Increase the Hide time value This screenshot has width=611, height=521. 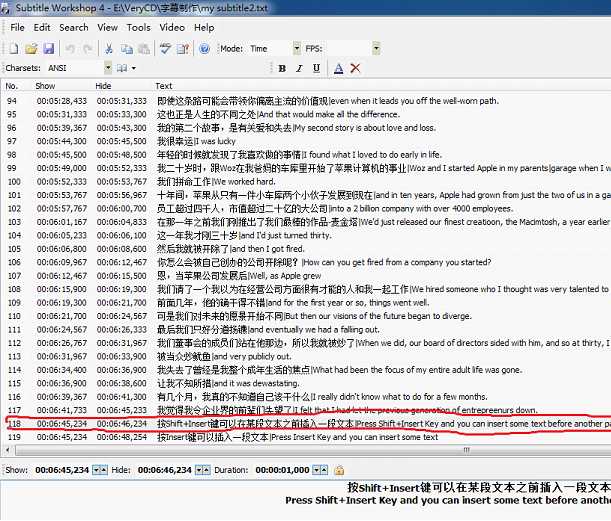tap(206, 470)
